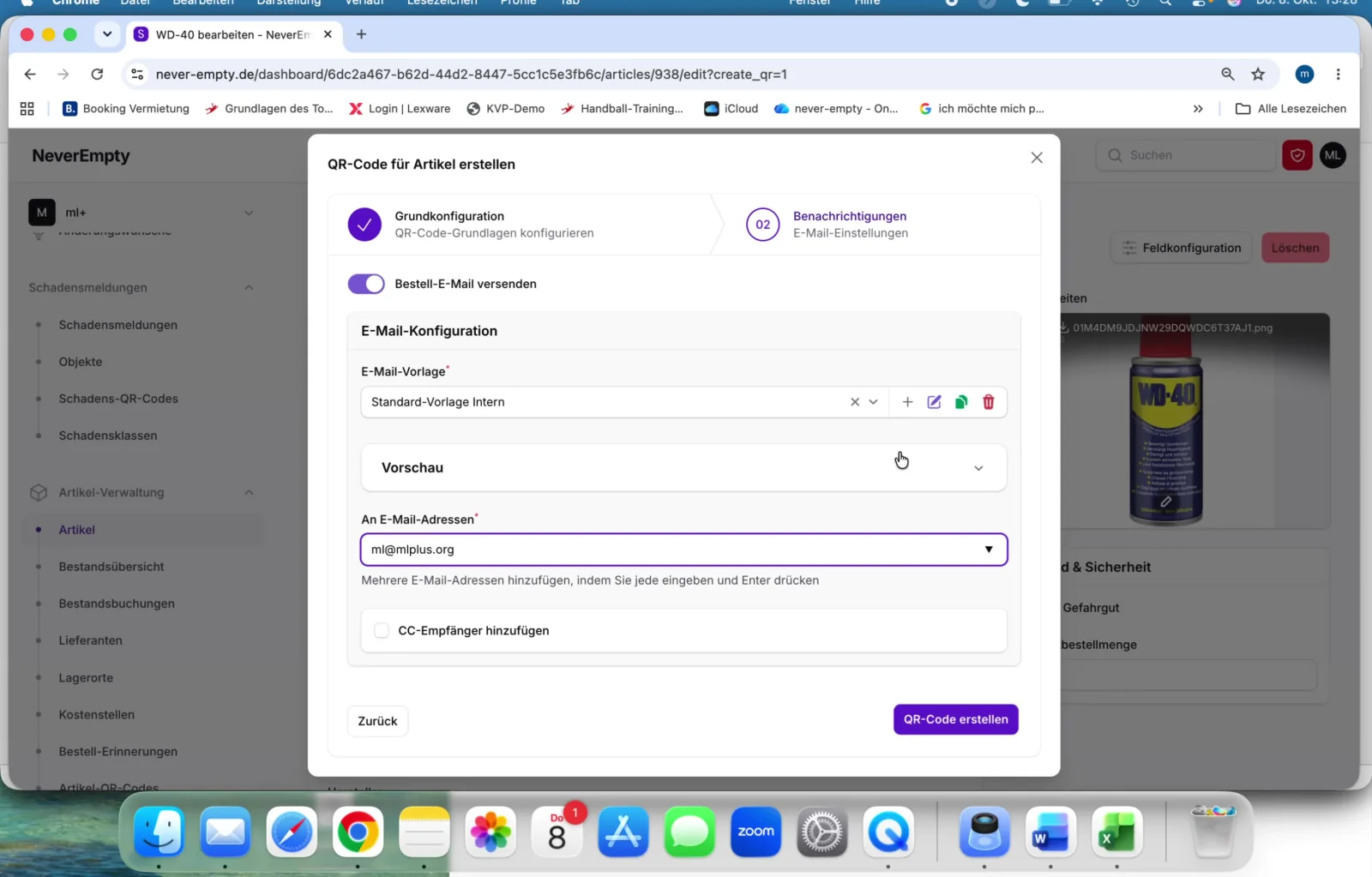Open Lieferanten in the sidebar
This screenshot has width=1372, height=877.
pyautogui.click(x=90, y=640)
